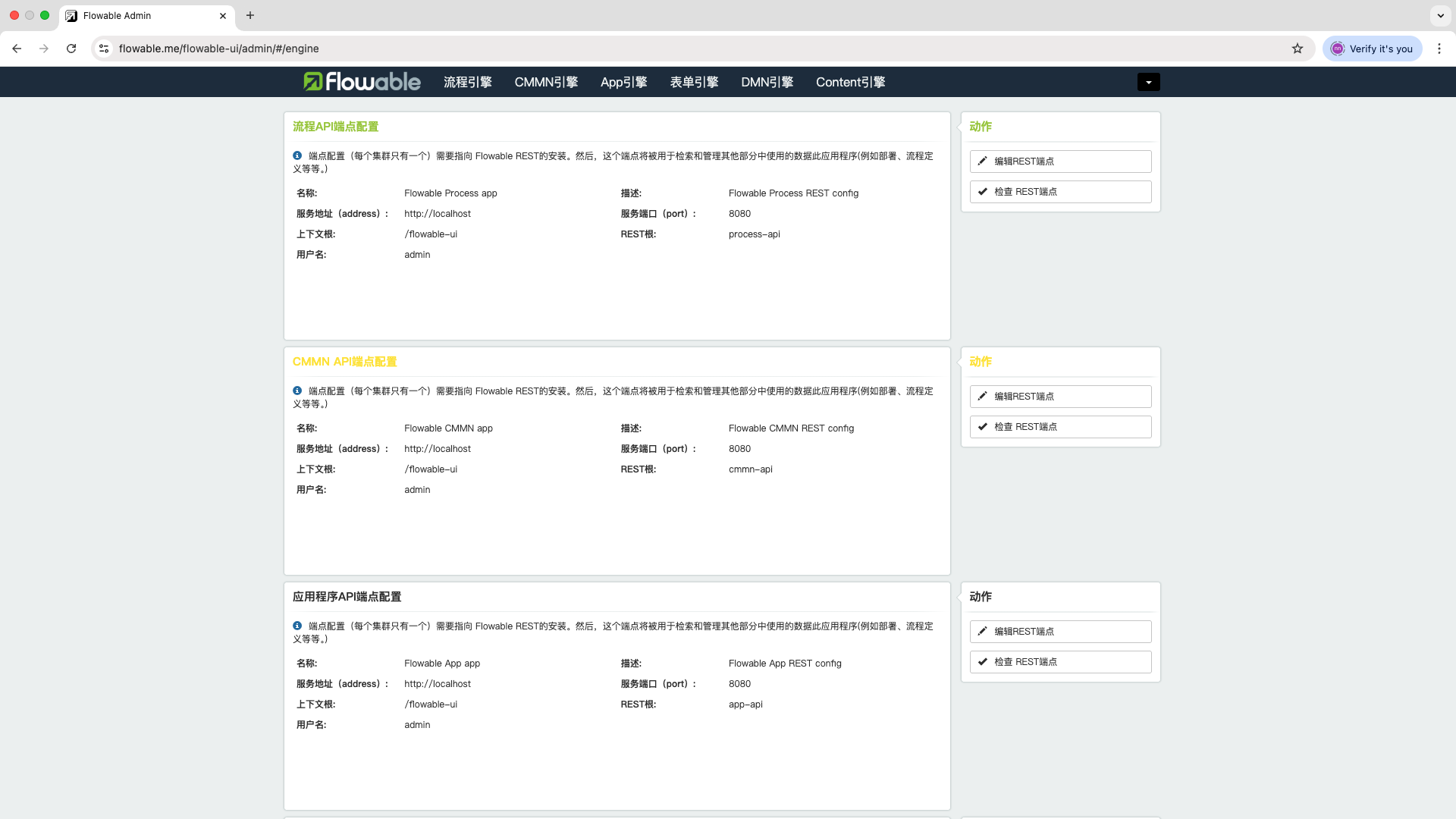Open the 流程引擎 menu item
The image size is (1456, 819).
click(x=467, y=82)
